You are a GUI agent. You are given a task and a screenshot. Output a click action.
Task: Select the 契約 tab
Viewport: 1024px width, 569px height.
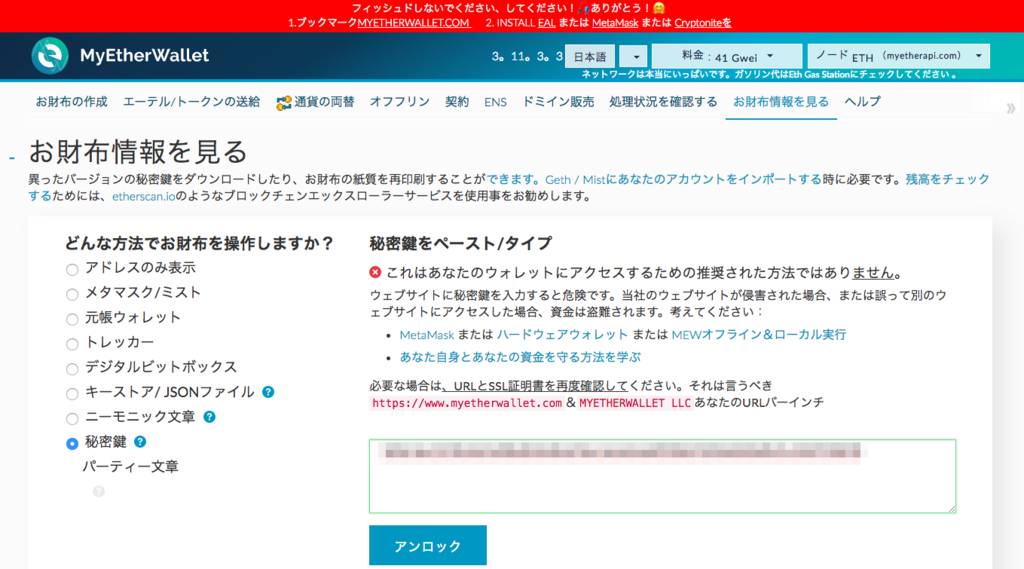pos(457,102)
